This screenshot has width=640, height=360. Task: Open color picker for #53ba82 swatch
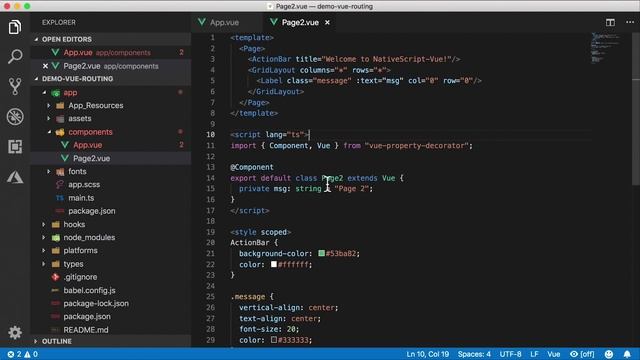322,253
